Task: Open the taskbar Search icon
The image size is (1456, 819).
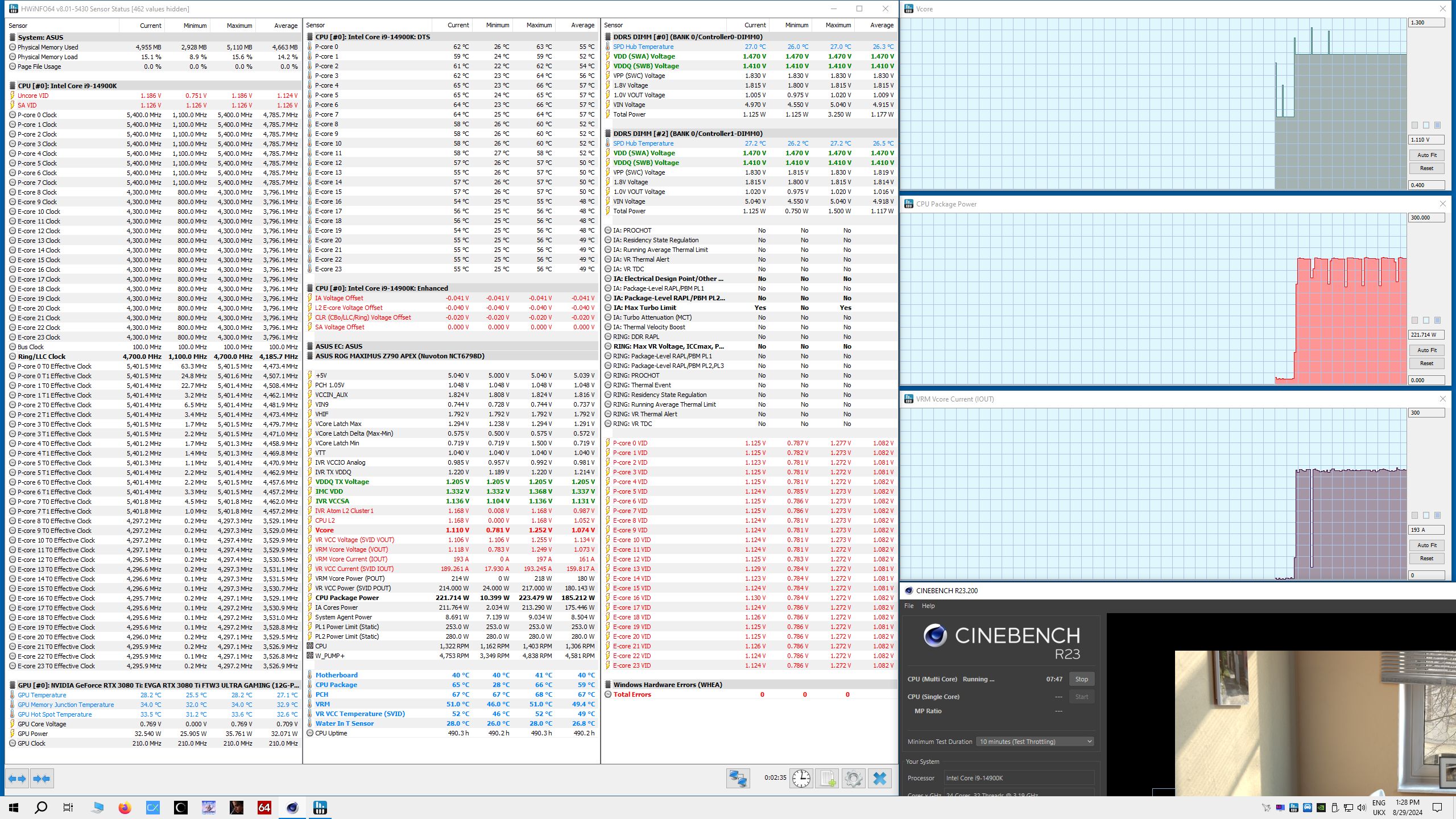Action: [x=41, y=808]
